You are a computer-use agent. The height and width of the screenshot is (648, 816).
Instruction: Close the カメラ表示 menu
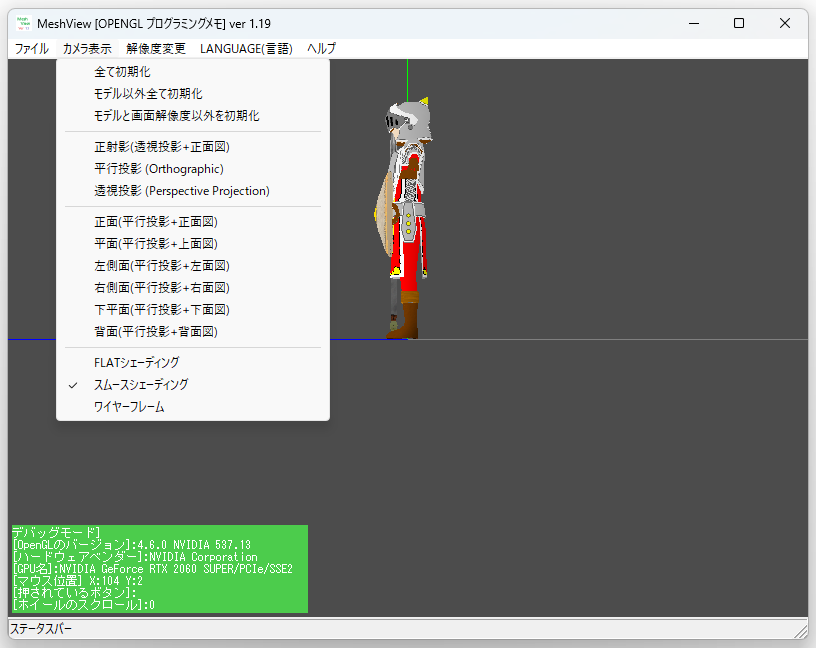[87, 49]
